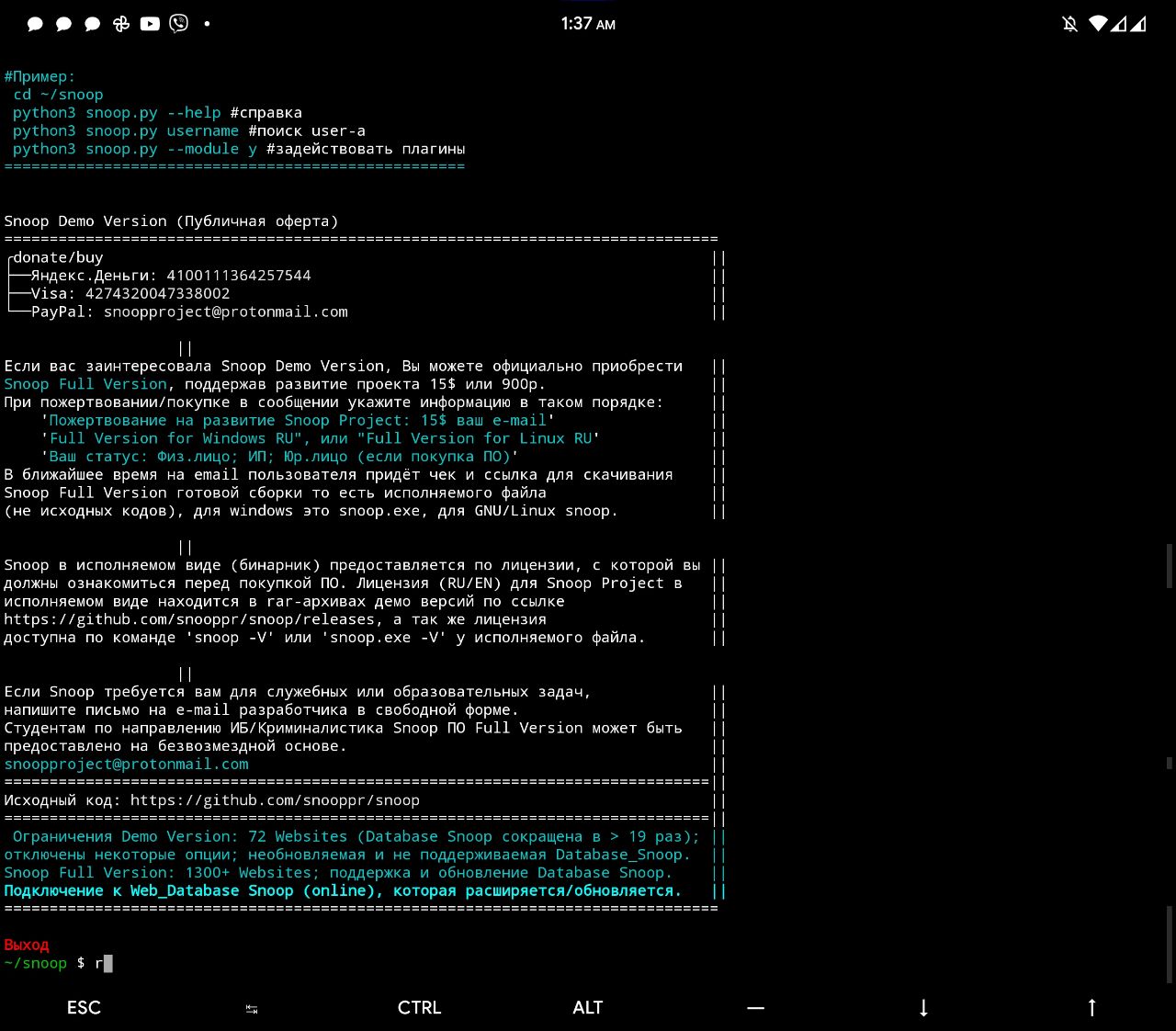Tap 'При пожертвовании/покупке в сообщении' line
The height and width of the screenshot is (1031, 1176).
[x=334, y=402]
